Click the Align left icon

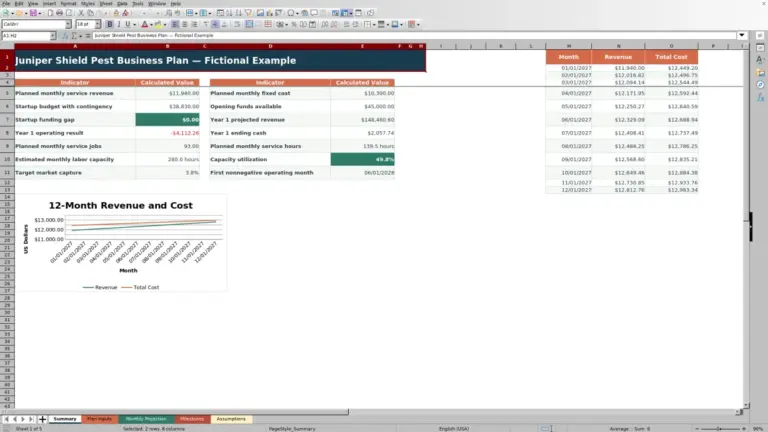(175, 24)
